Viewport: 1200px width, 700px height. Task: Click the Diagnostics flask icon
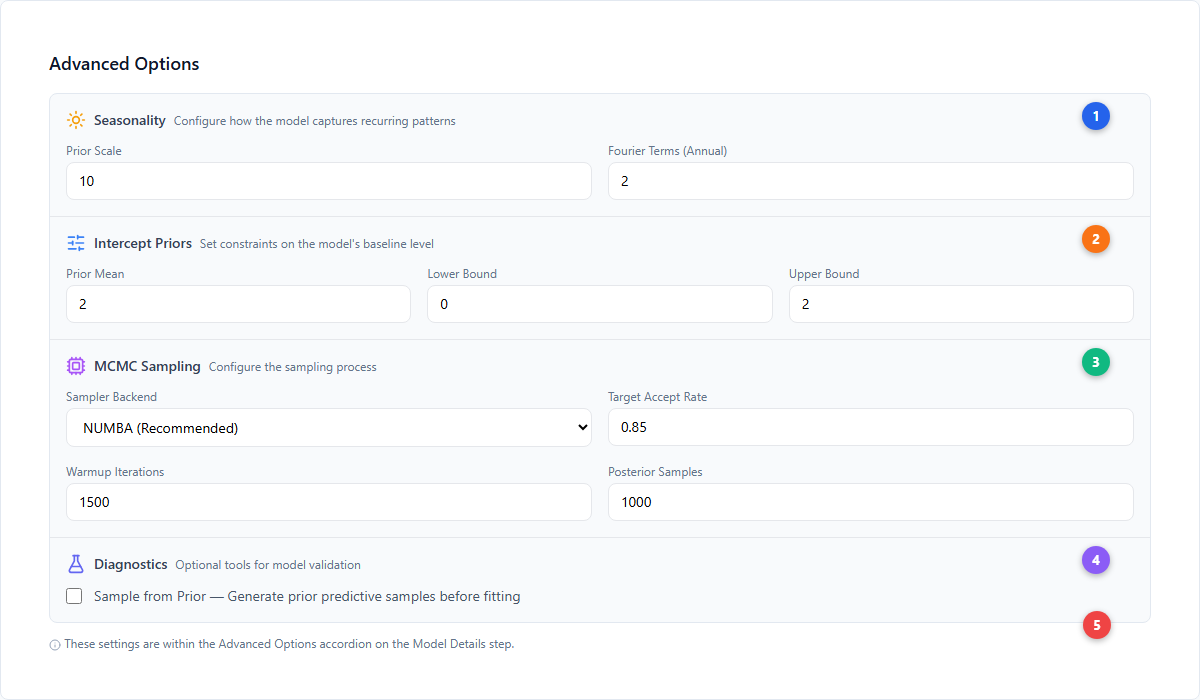76,564
